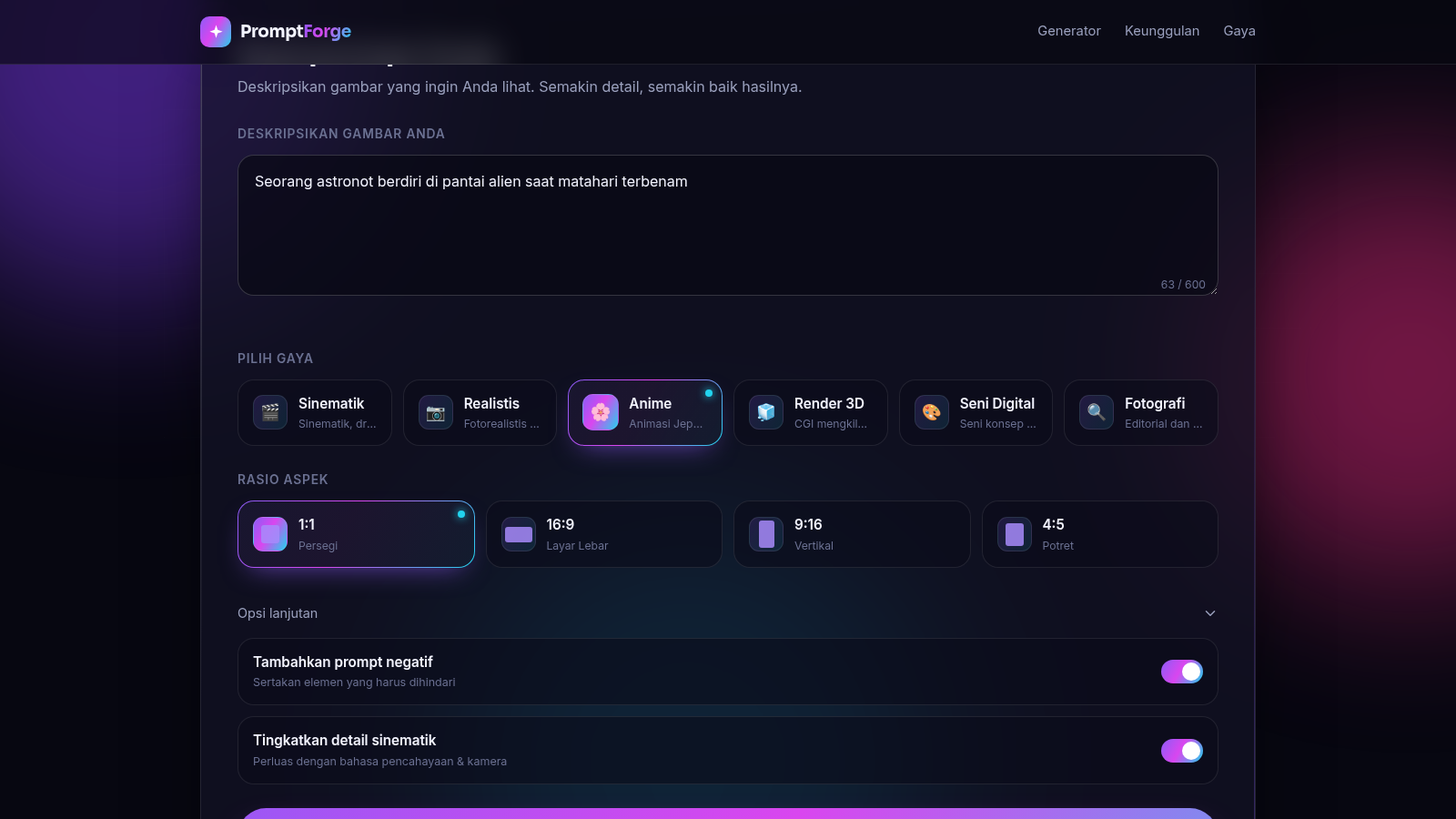This screenshot has height=819, width=1456.
Task: Select the 9:16 Vertikal aspect ratio
Action: [852, 534]
